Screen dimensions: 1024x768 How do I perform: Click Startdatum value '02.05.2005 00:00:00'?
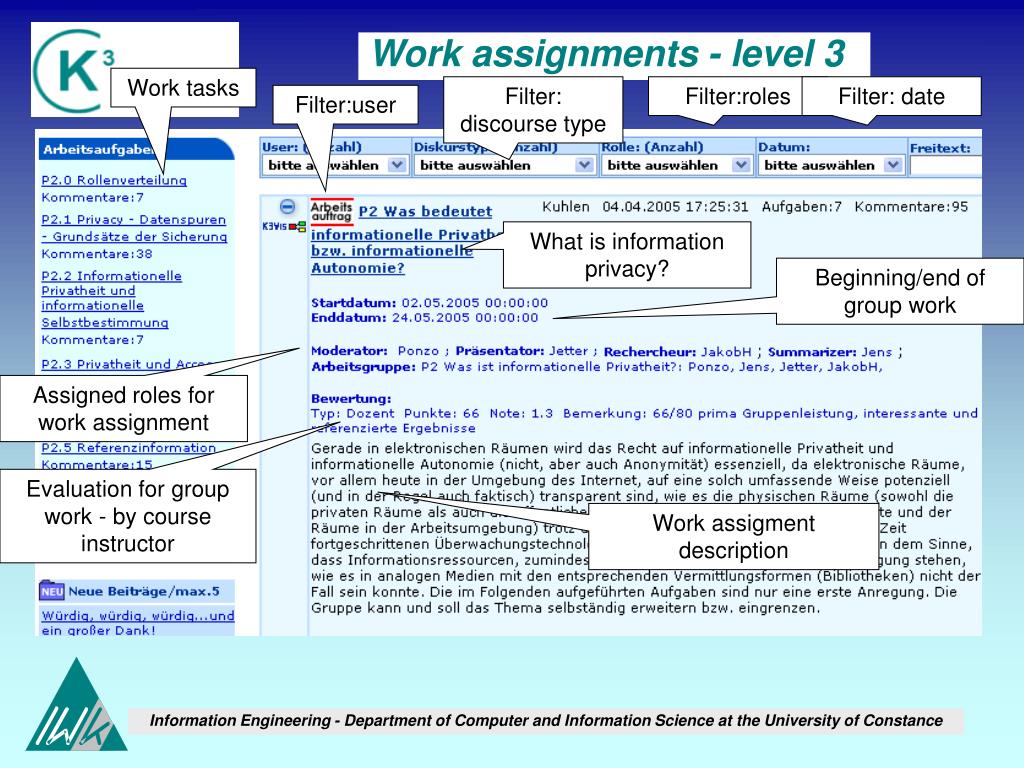pyautogui.click(x=475, y=303)
